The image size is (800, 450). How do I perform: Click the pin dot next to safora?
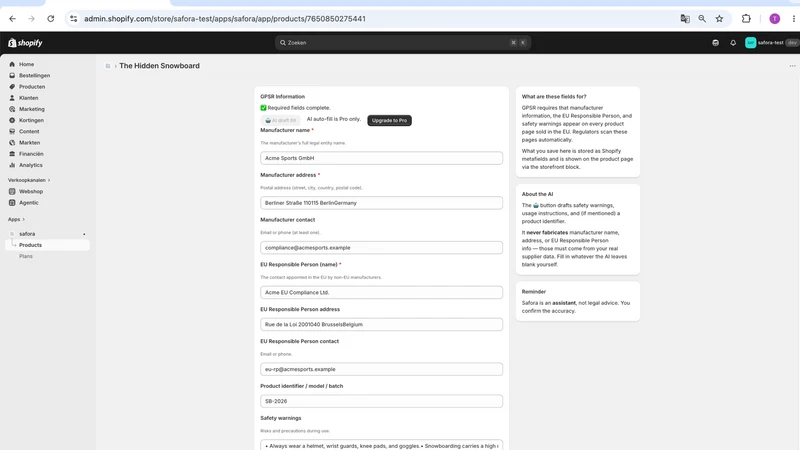[84, 234]
